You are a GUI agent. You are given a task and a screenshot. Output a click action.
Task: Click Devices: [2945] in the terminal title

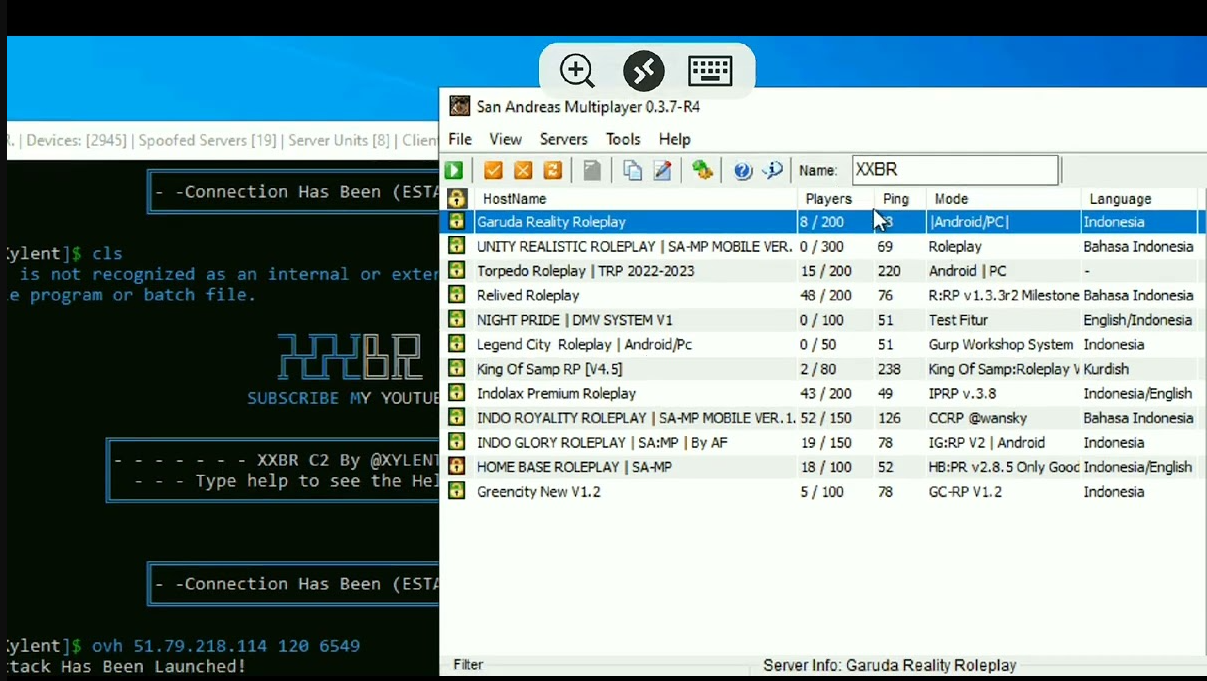[x=78, y=140]
